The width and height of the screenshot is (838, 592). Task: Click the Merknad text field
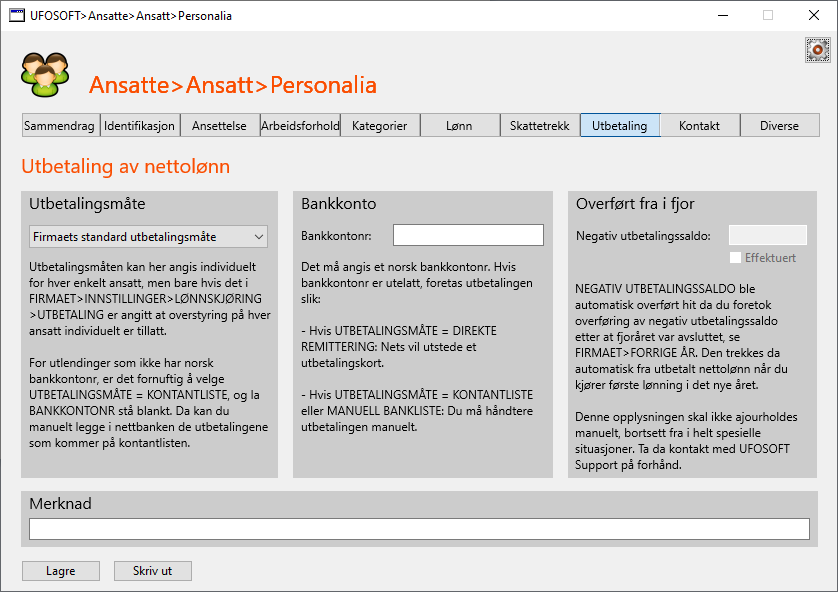[419, 529]
